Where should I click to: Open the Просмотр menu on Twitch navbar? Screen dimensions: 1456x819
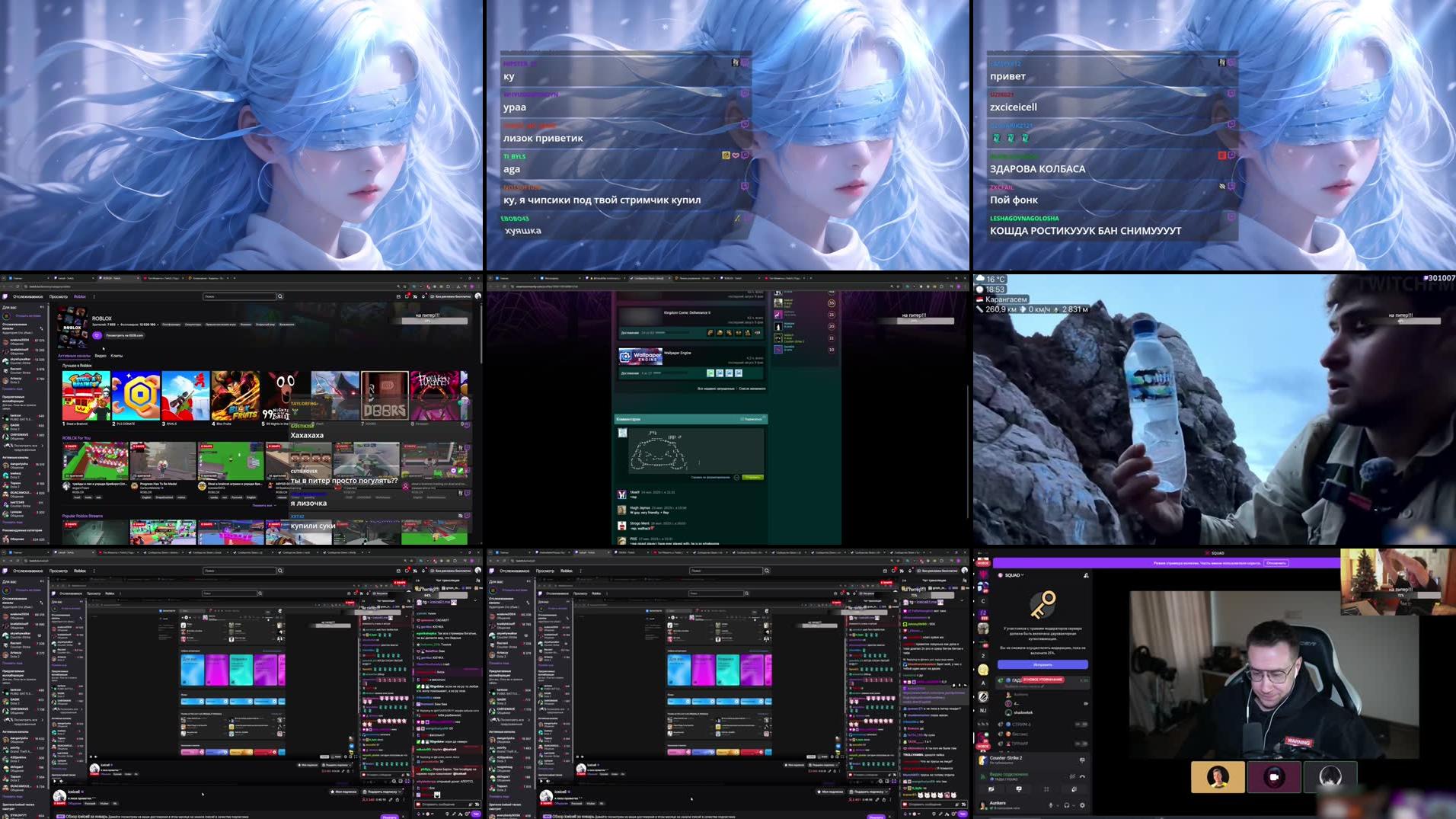(x=59, y=296)
